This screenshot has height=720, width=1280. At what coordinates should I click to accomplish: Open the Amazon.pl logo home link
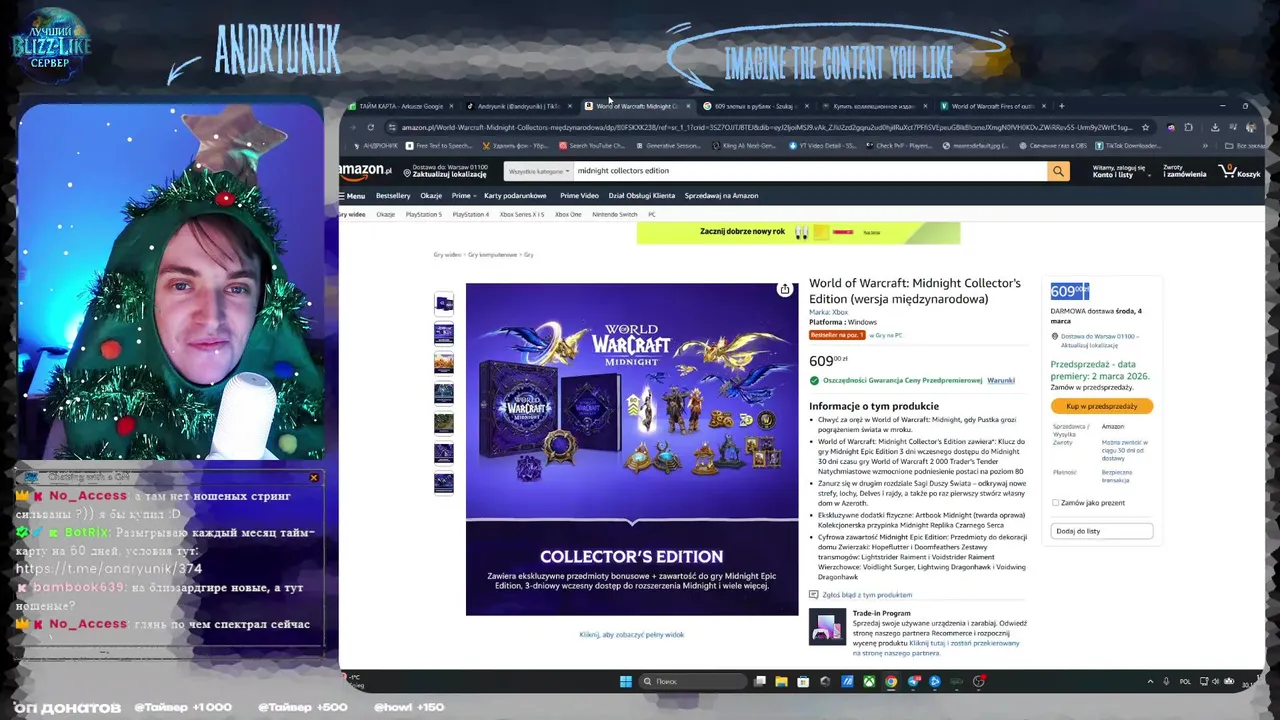point(365,171)
